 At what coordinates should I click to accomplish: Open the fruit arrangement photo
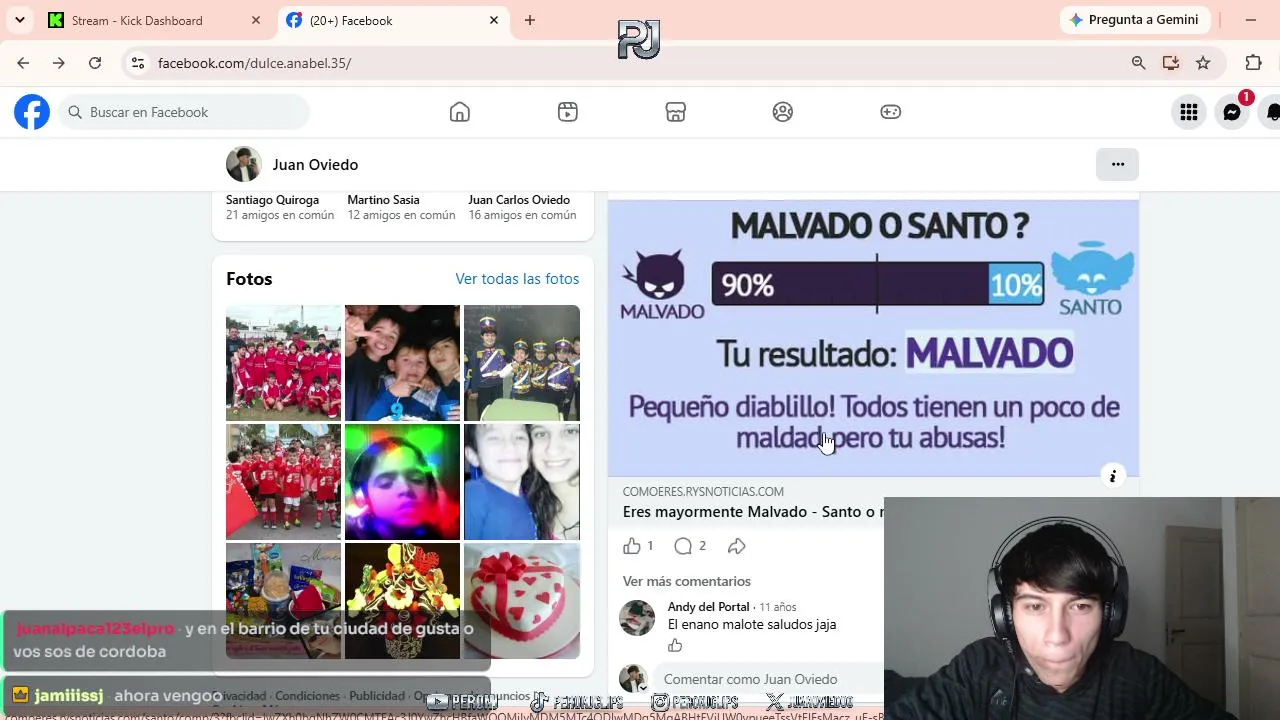tap(402, 600)
